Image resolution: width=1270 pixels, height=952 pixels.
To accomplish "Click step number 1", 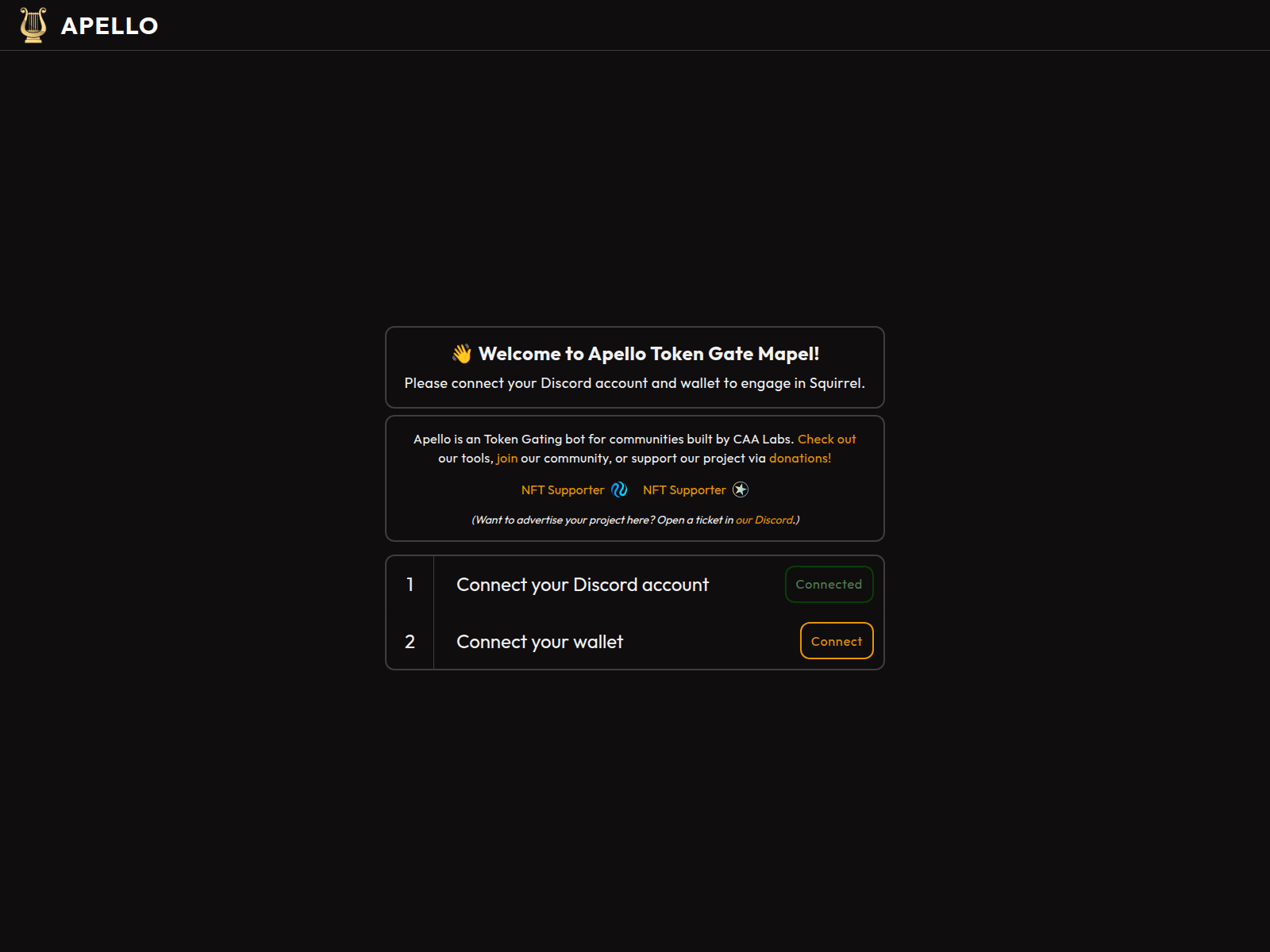I will 410,585.
